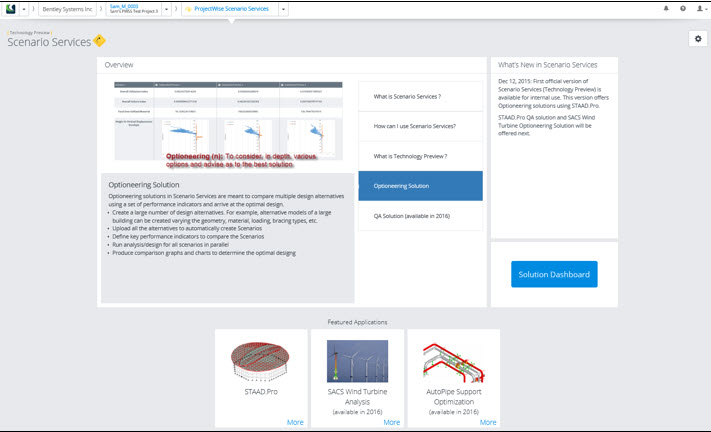711x432 pixels.
Task: Select 'QA Solution (available in 2016)' tab
Action: 420,216
